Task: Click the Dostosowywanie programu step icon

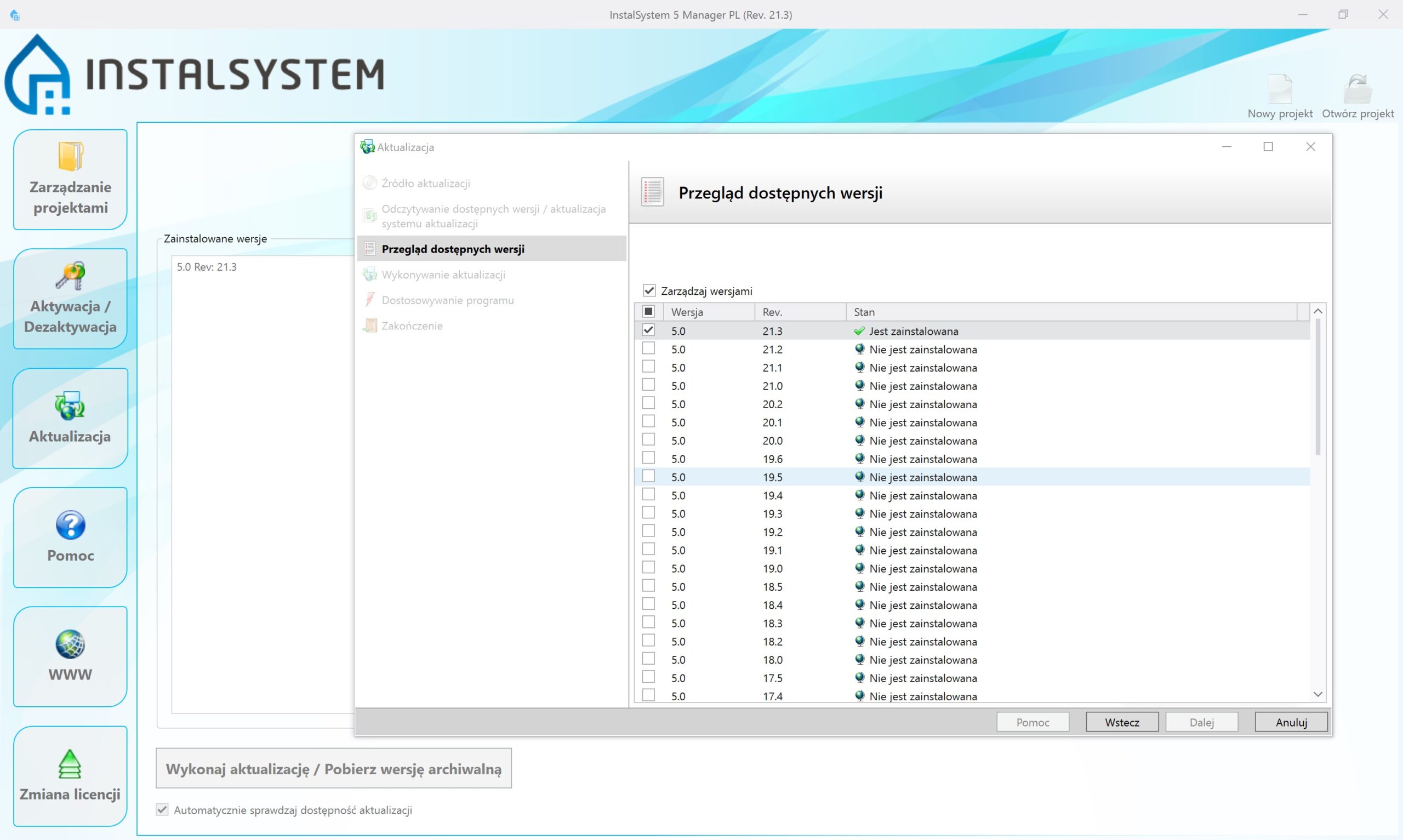Action: coord(369,299)
